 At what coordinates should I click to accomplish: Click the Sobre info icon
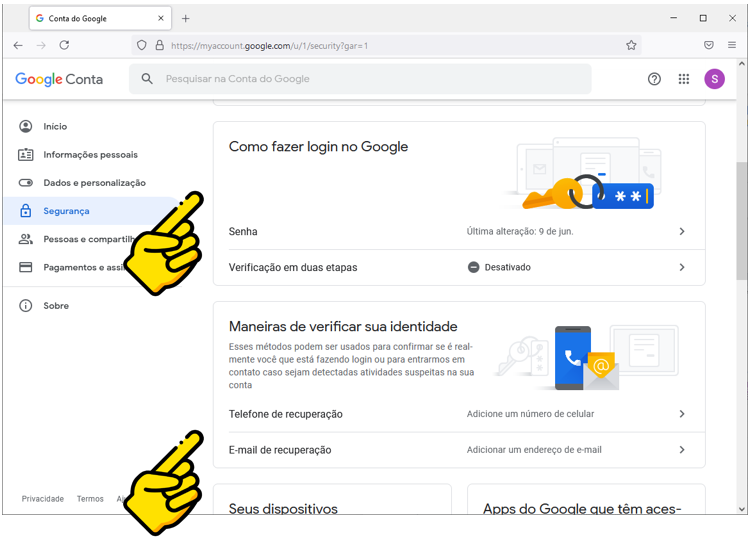coord(25,306)
